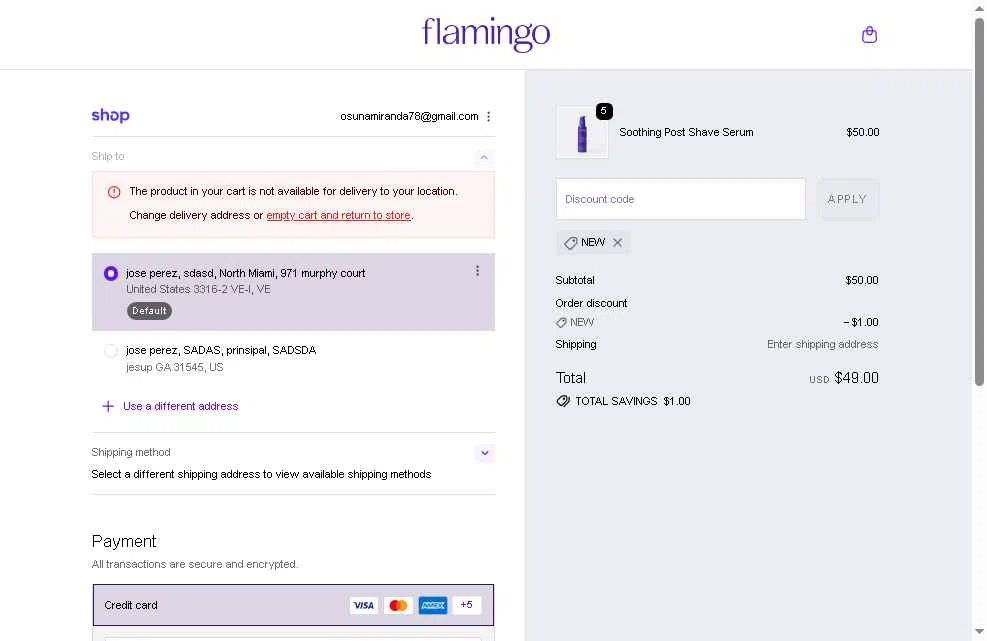Viewport: 987px width, 641px height.
Task: Click the total savings tag icon
Action: [x=563, y=401]
